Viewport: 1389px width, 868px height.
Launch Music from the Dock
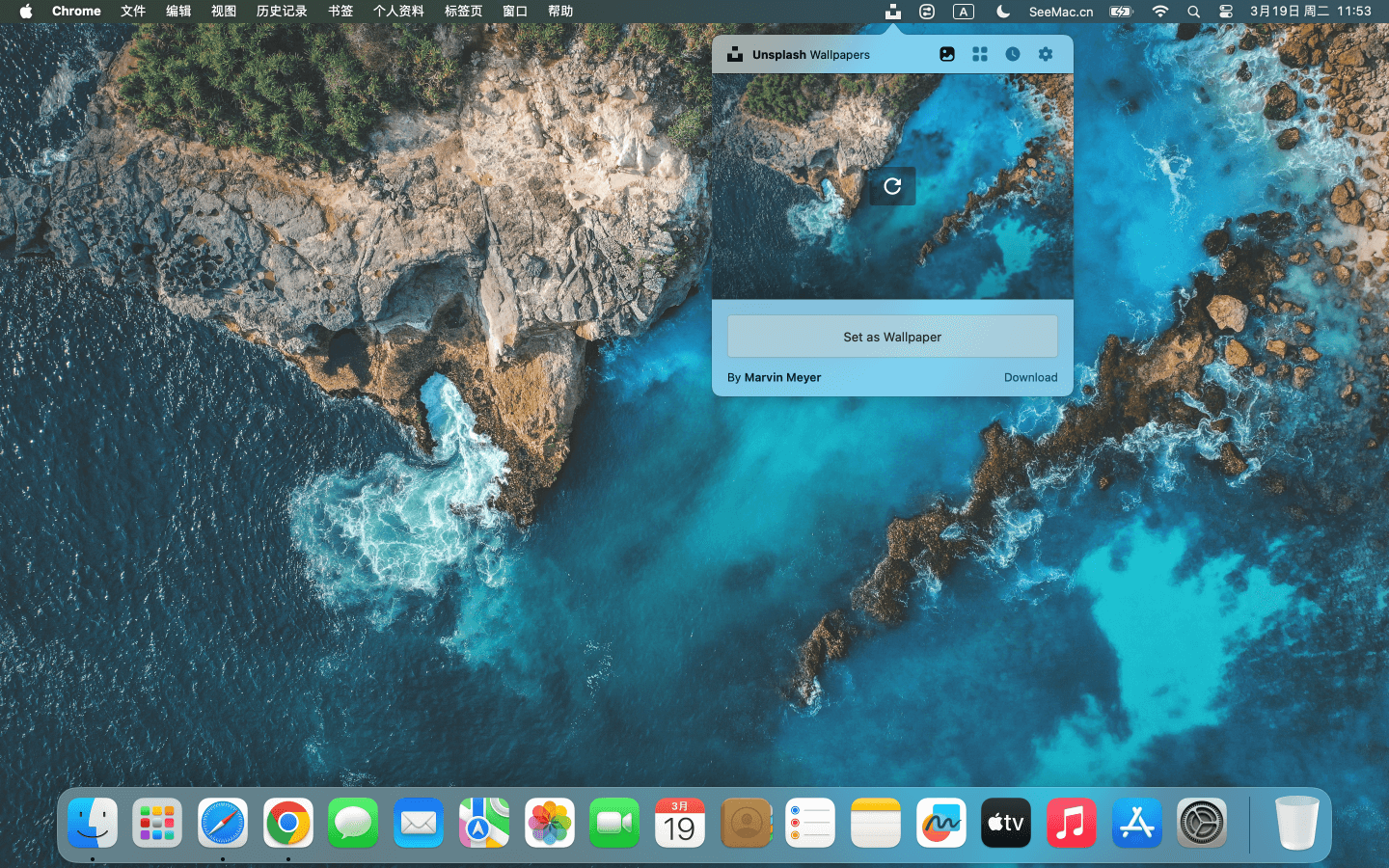pyautogui.click(x=1072, y=823)
